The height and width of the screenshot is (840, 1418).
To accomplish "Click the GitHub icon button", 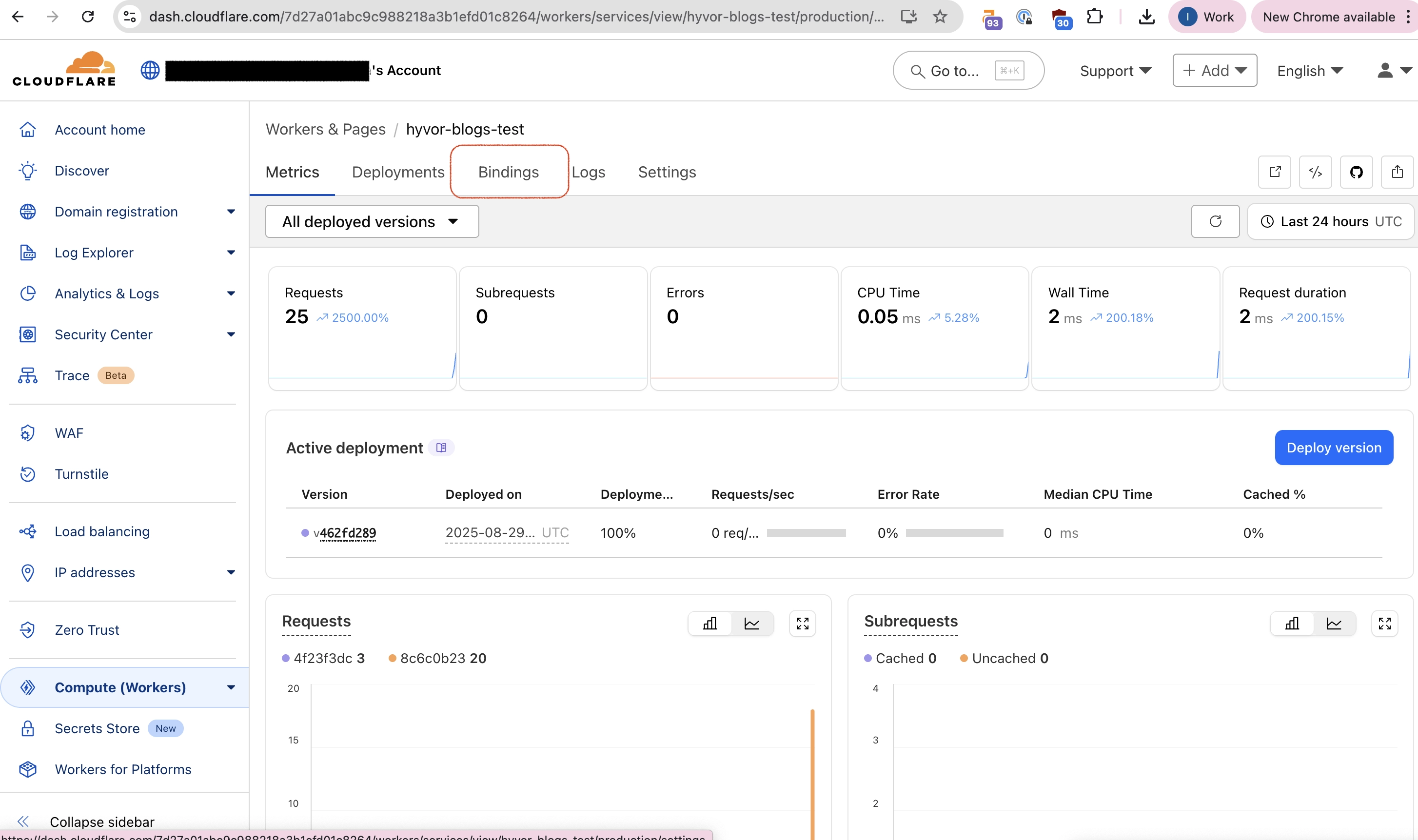I will tap(1356, 172).
